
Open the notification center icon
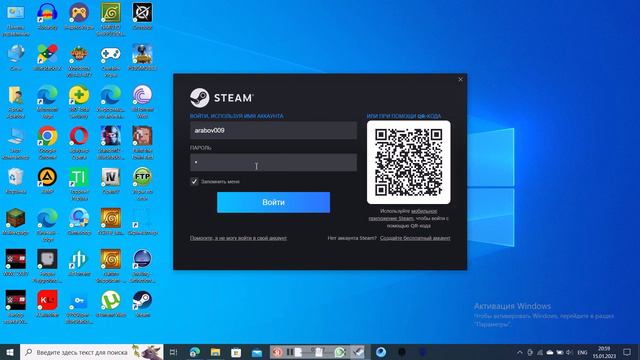[627, 352]
